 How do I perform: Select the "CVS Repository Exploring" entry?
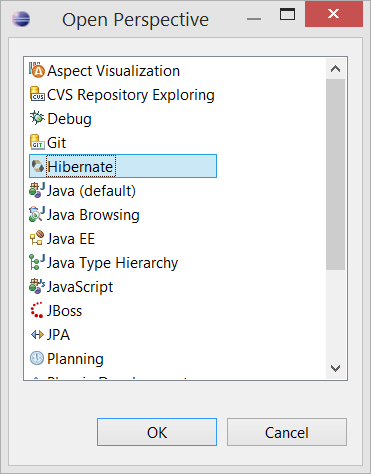pos(131,95)
